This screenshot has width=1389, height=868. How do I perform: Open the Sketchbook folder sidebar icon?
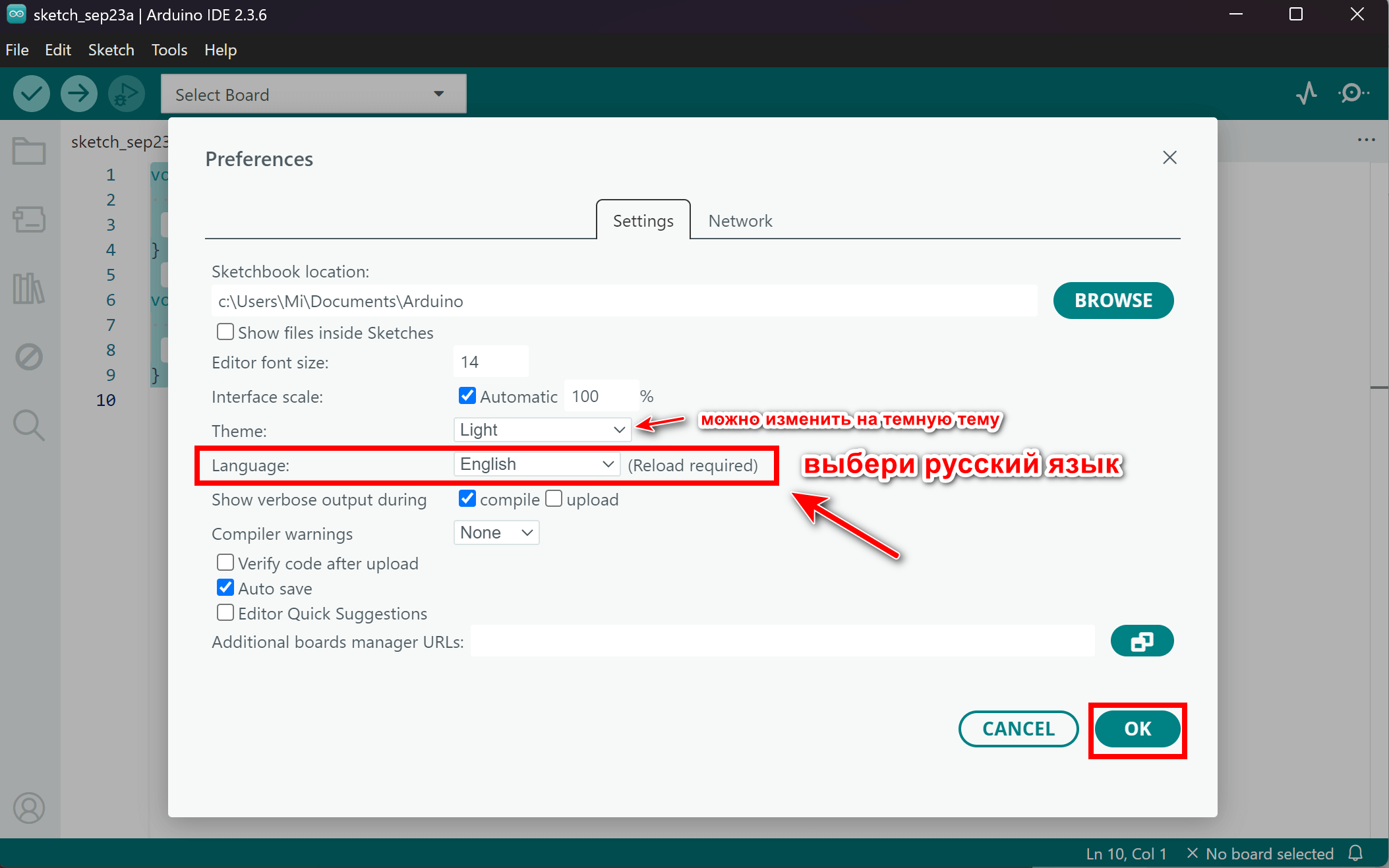29,152
